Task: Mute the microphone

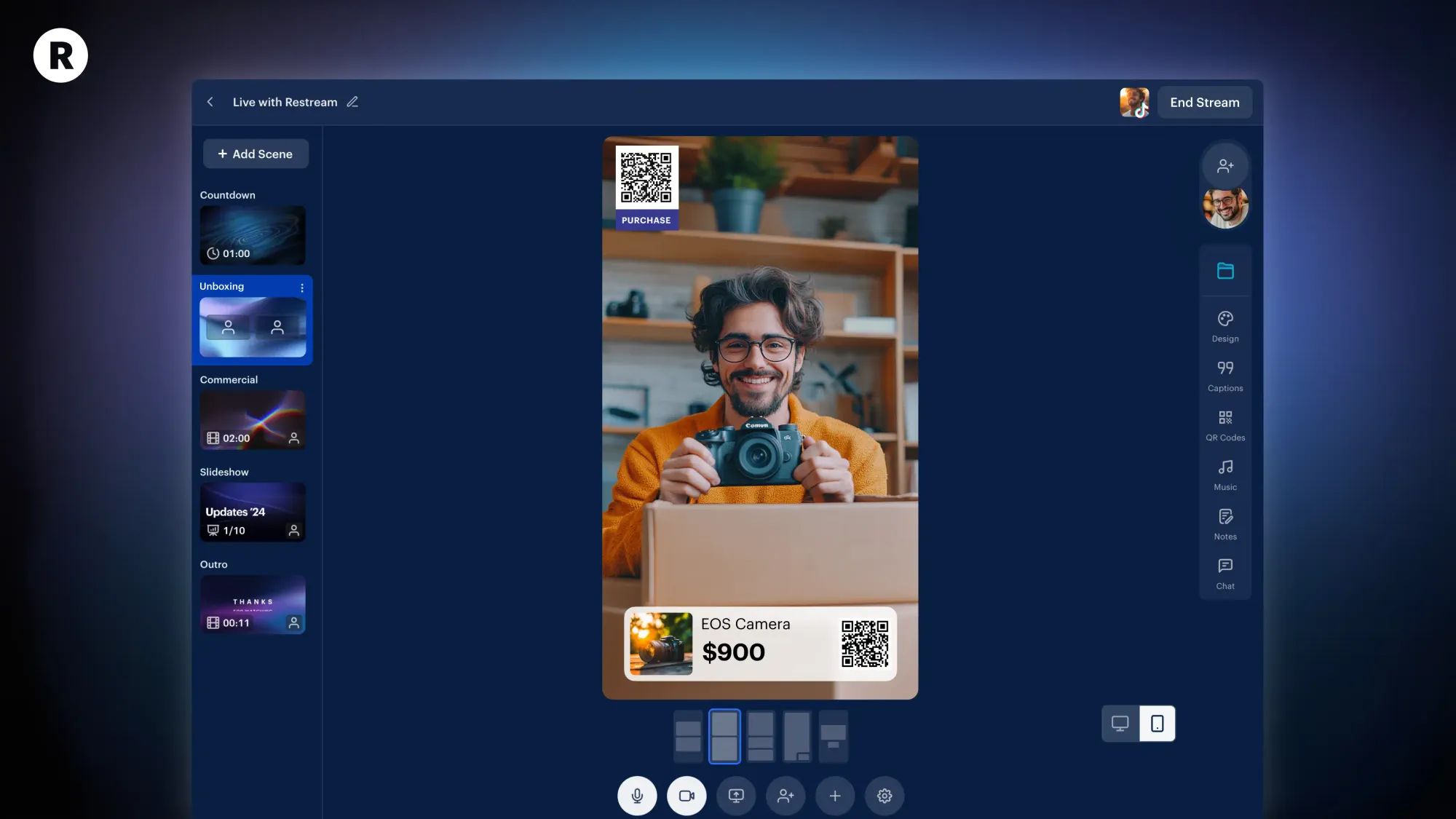Action: tap(637, 796)
